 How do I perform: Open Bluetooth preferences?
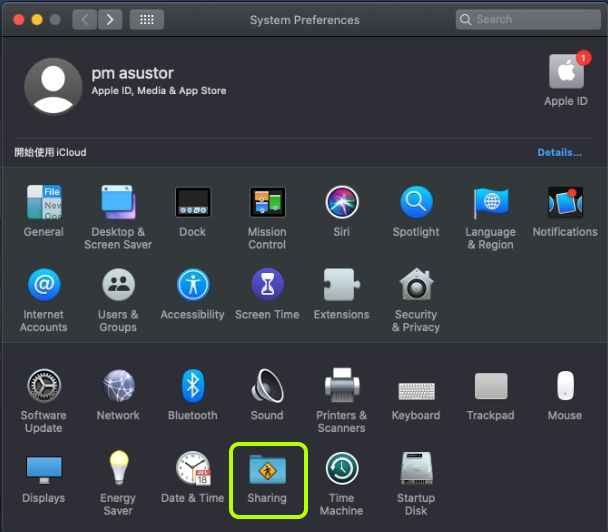pos(193,385)
